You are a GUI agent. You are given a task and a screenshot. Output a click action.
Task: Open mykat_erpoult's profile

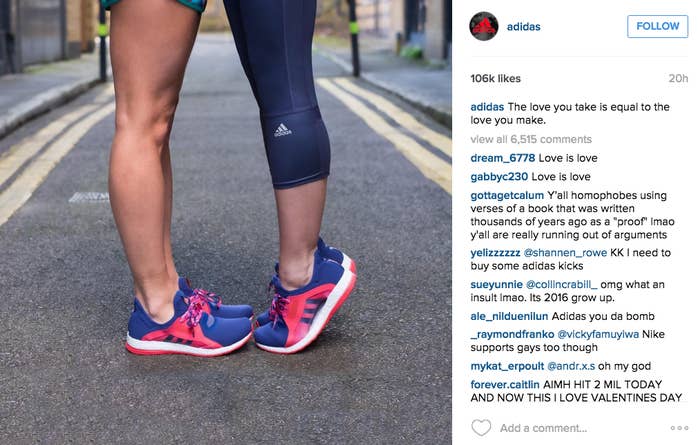(x=507, y=366)
